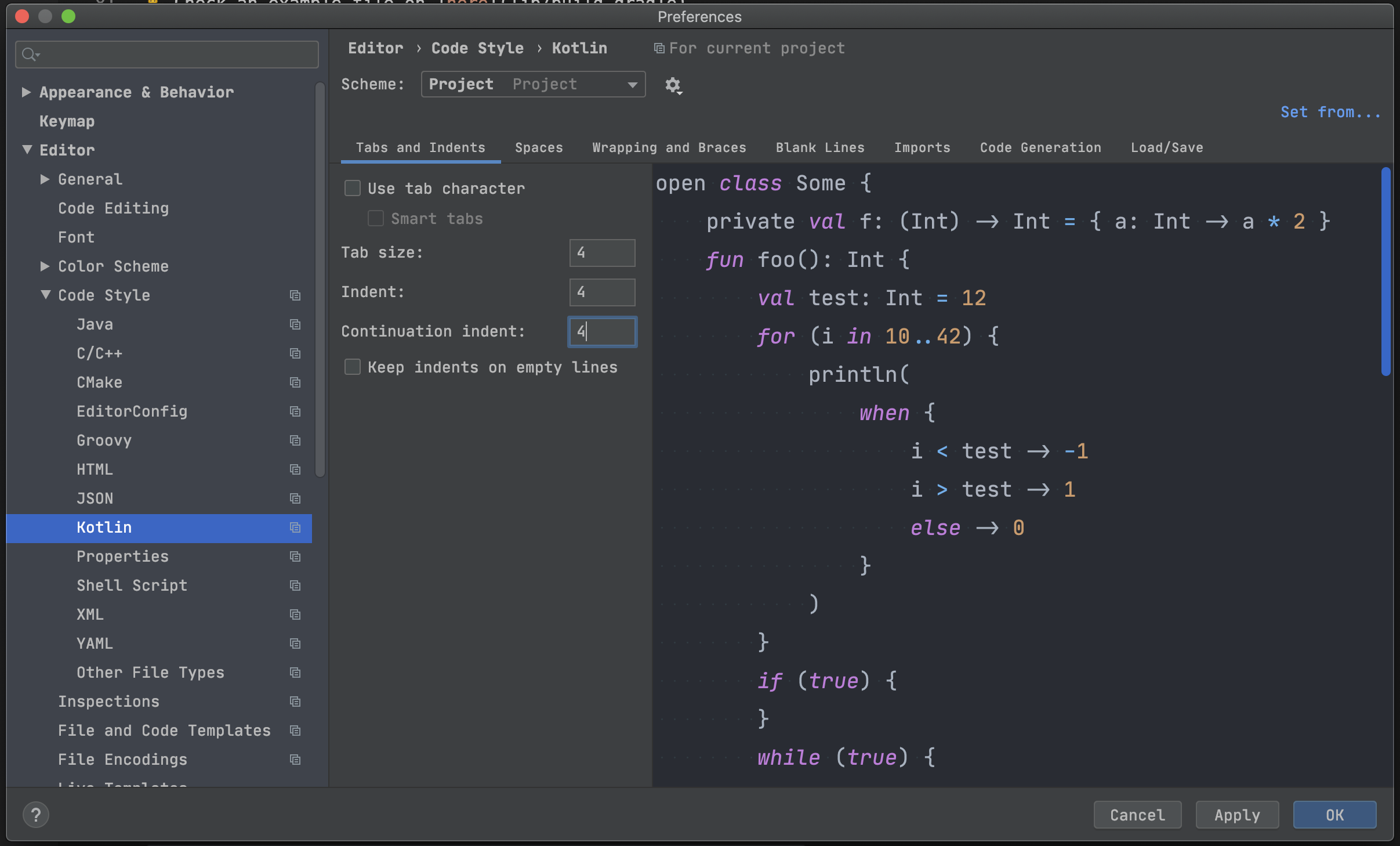
Task: Click project-level icon beside Groovy
Action: point(295,440)
